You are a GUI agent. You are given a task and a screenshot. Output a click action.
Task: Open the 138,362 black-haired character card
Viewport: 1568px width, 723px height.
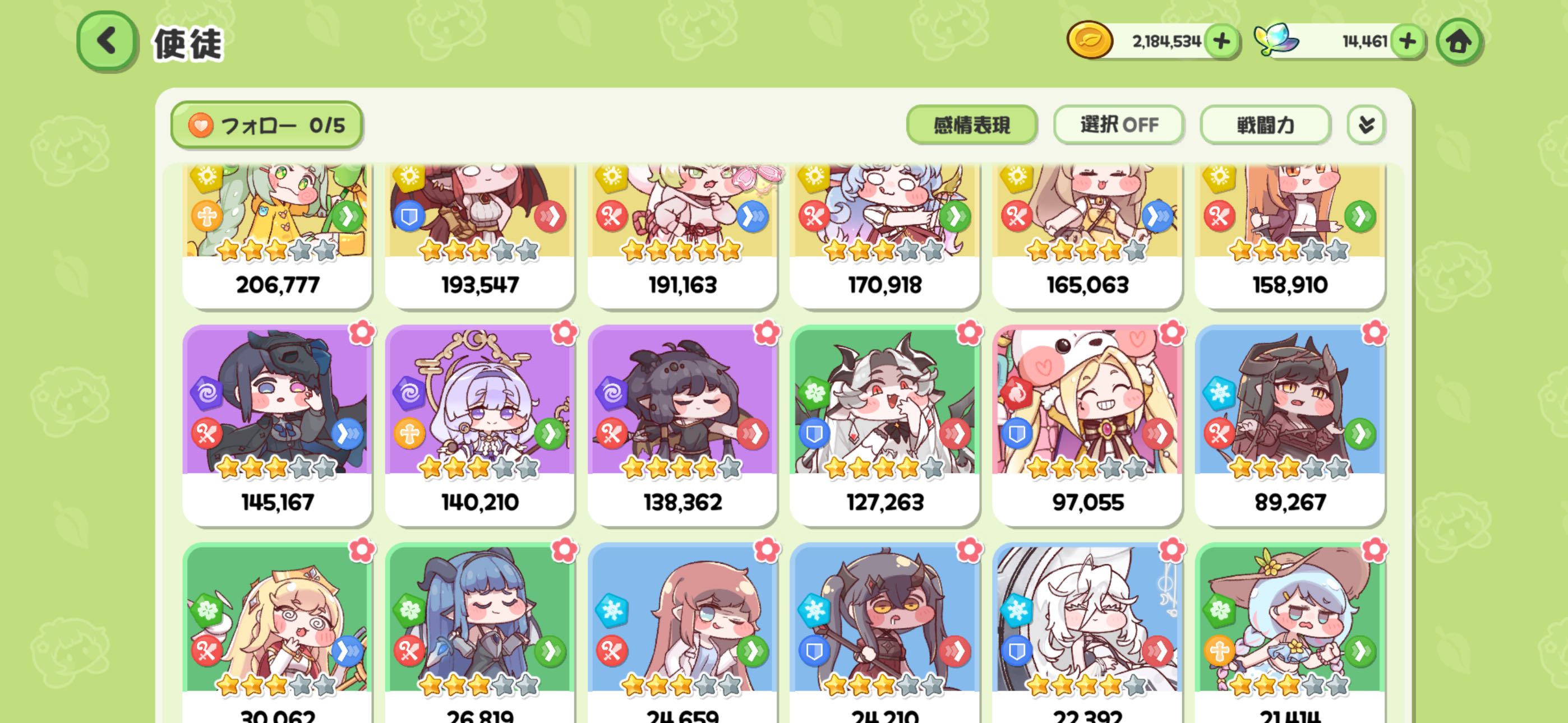682,425
